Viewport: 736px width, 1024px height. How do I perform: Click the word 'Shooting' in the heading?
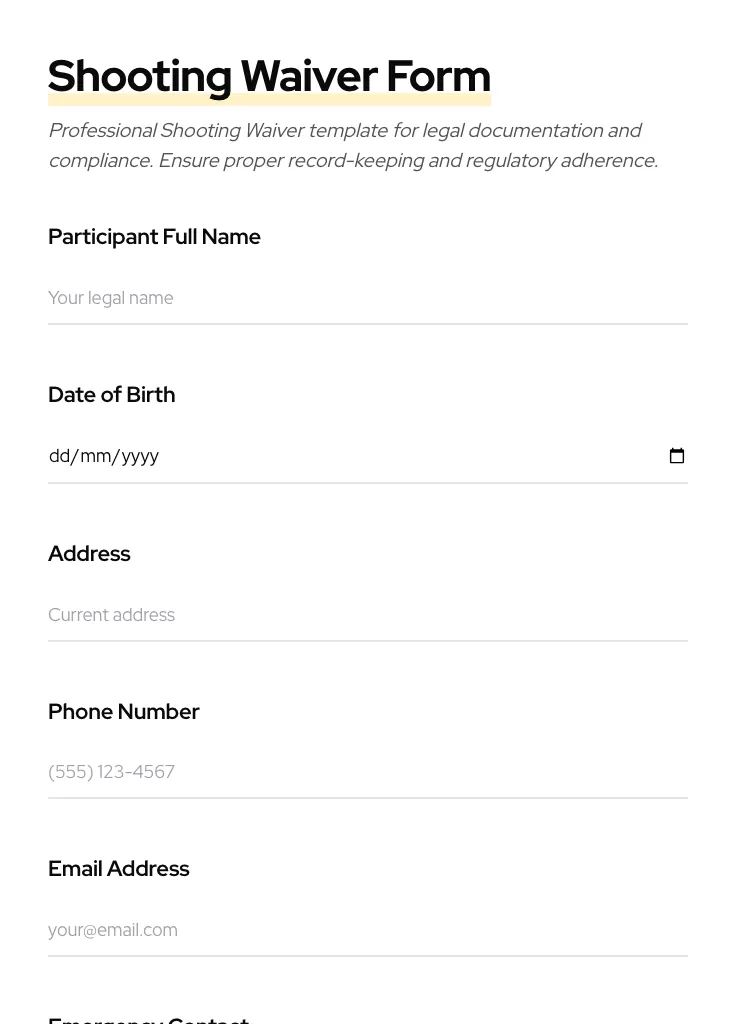(140, 77)
